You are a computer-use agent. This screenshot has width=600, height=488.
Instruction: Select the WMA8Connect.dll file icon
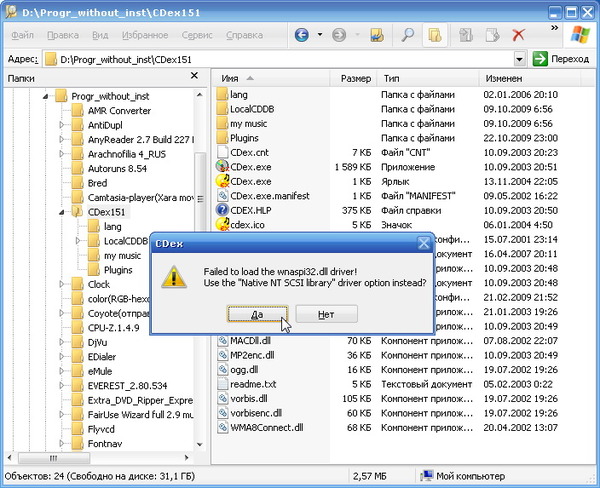(222, 428)
